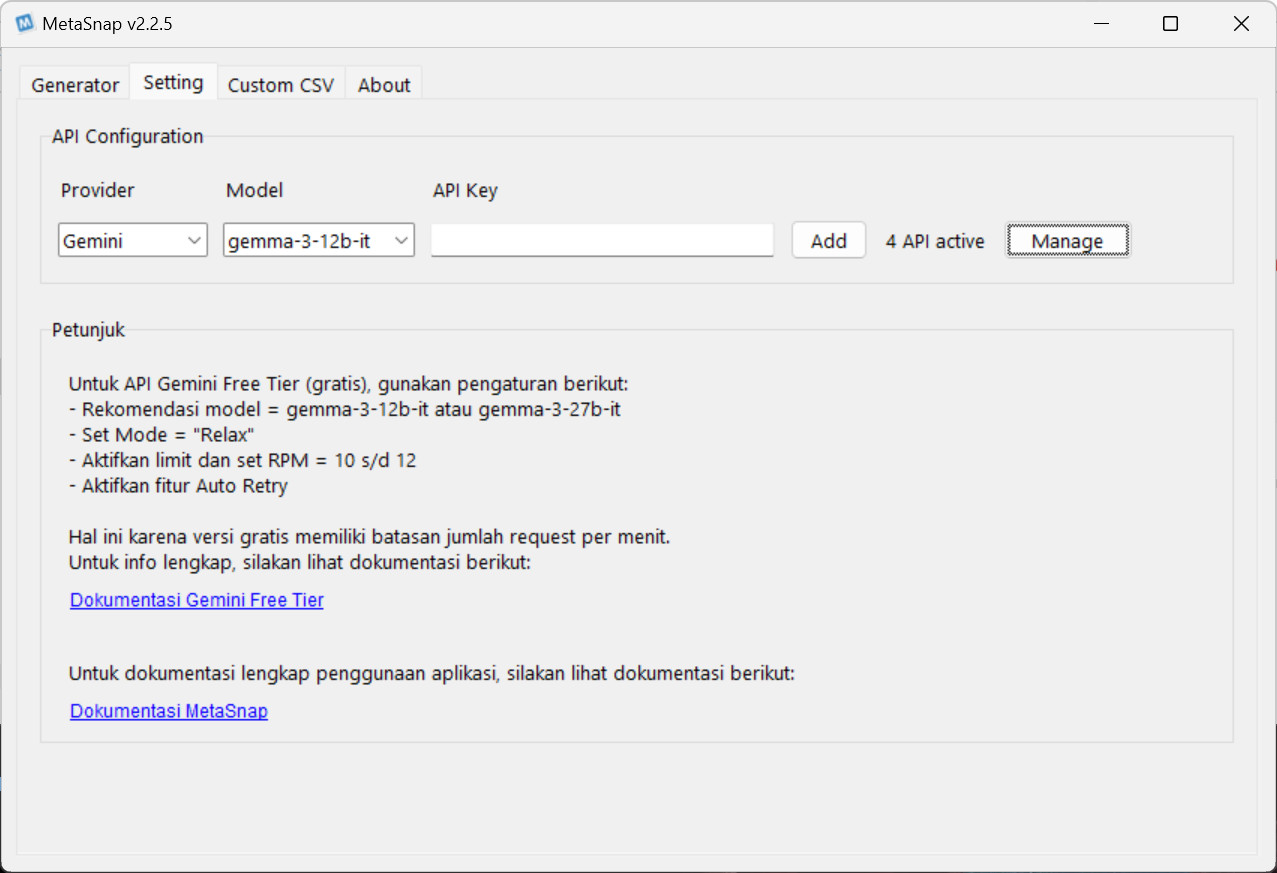Click the Manage button
The height and width of the screenshot is (873, 1277).
(1068, 240)
